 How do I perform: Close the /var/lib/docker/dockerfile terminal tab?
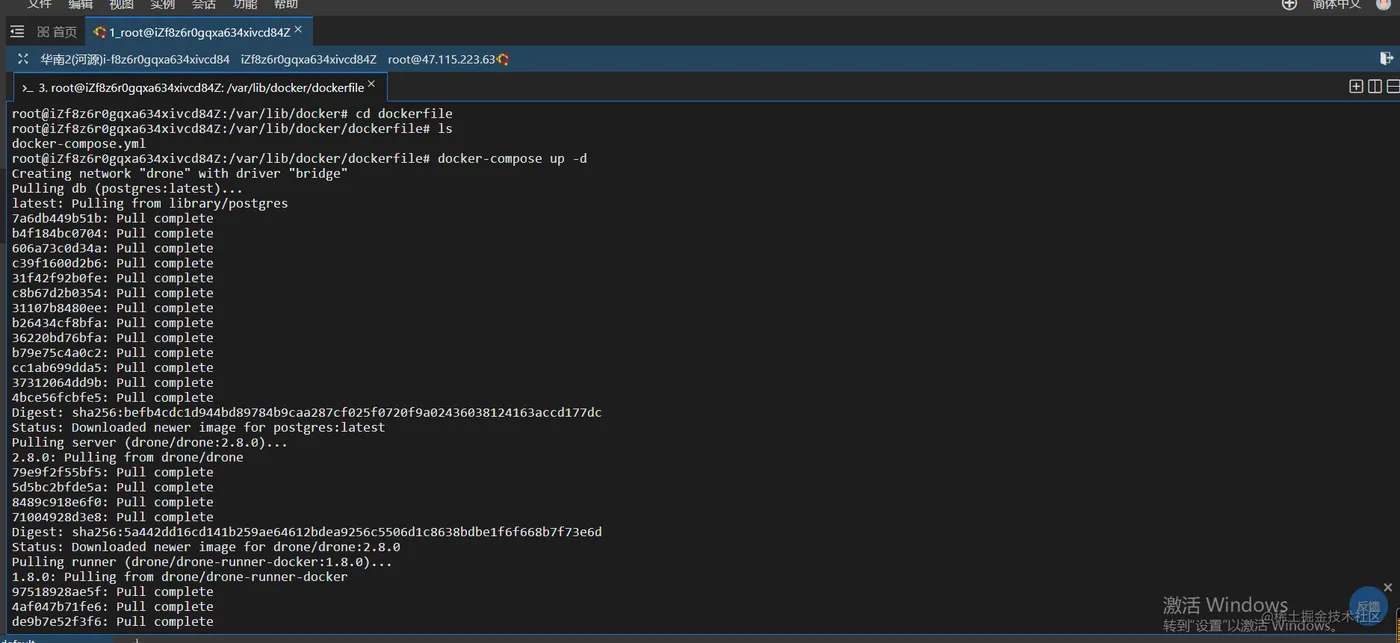pyautogui.click(x=372, y=85)
